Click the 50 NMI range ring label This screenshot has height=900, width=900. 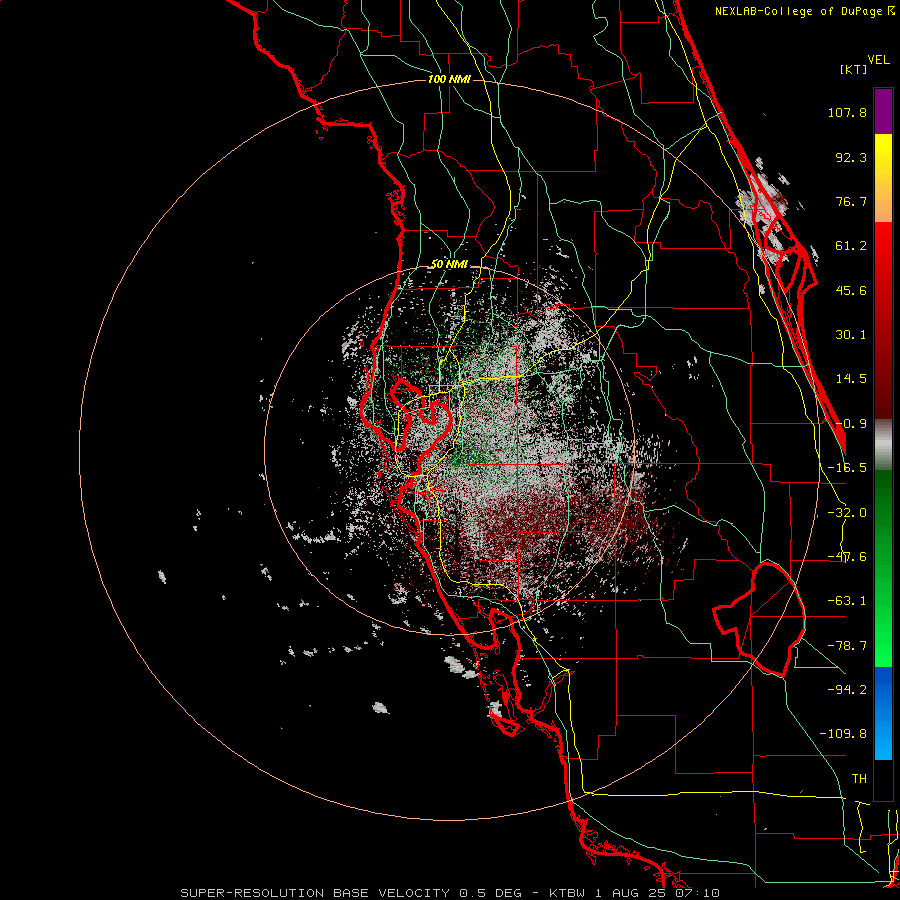point(449,265)
